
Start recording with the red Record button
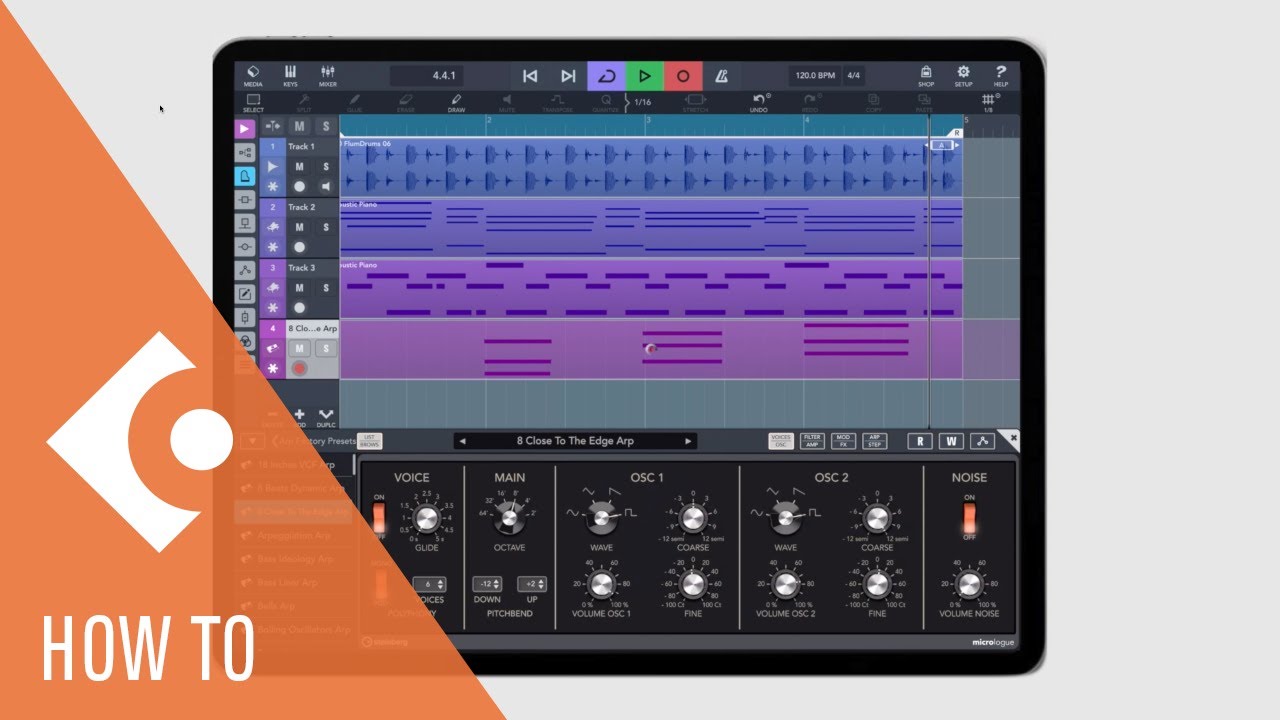683,76
